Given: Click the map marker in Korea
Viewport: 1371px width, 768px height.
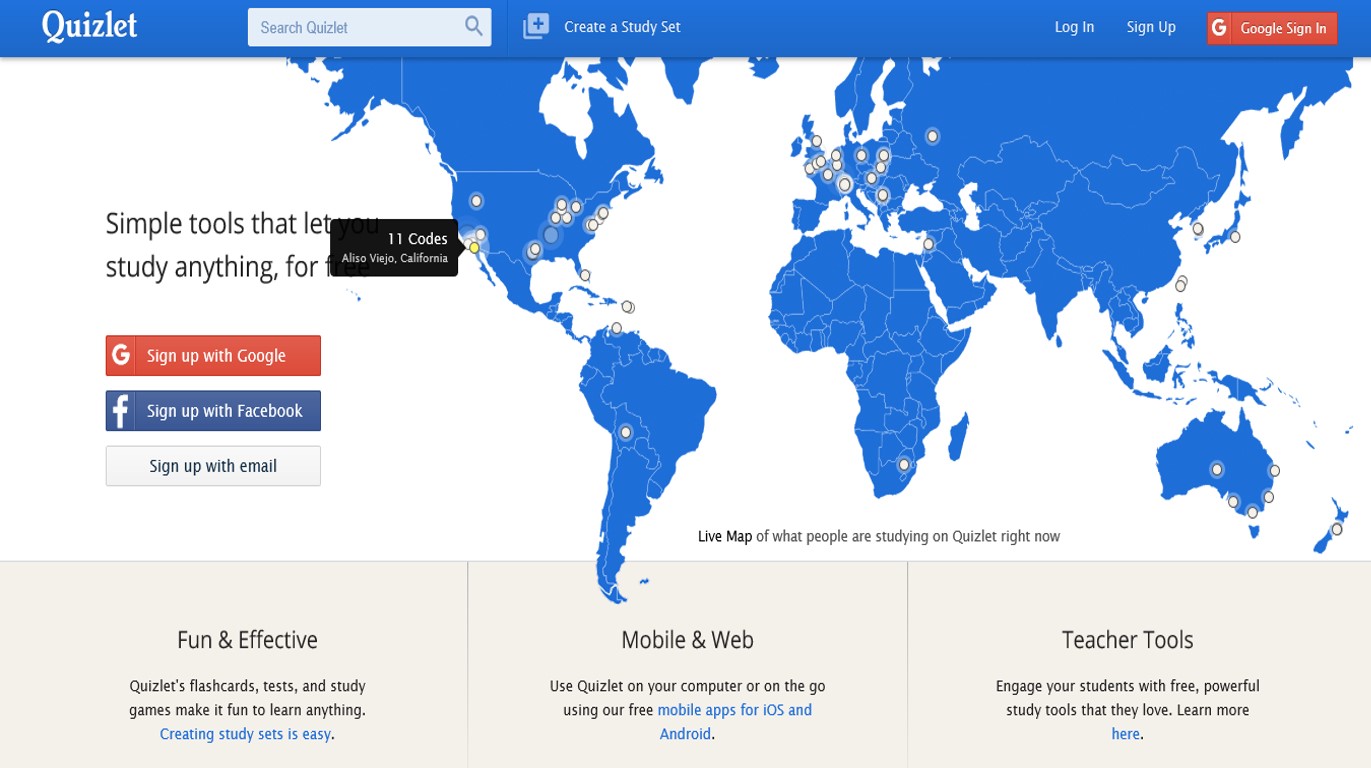Looking at the screenshot, I should (x=1198, y=229).
